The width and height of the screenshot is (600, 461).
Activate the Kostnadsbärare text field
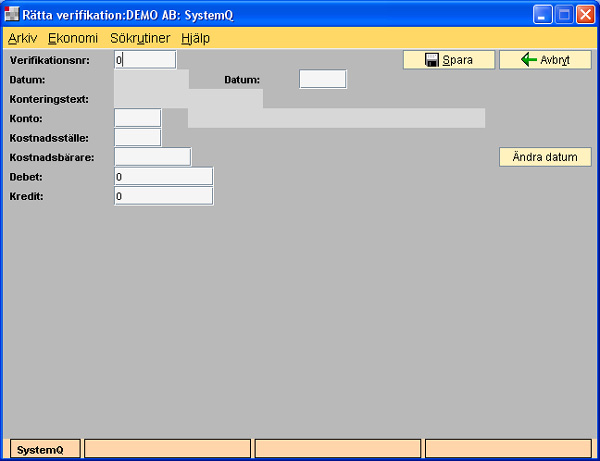click(x=152, y=156)
